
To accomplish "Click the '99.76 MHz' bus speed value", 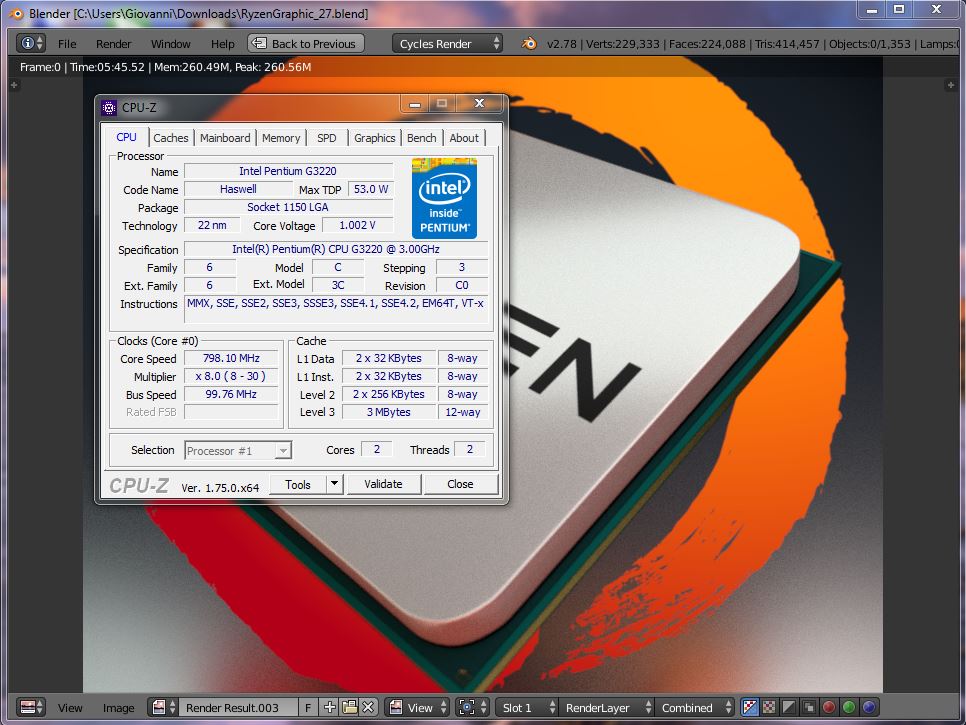I will (x=231, y=394).
